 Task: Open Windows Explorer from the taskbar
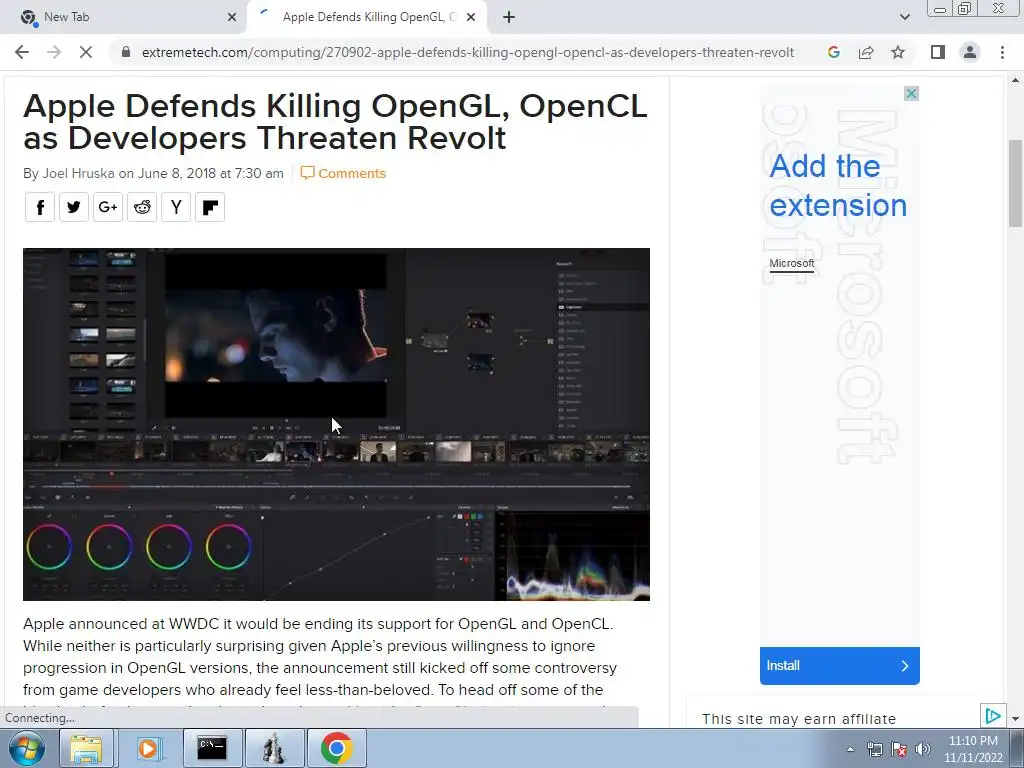(x=86, y=748)
